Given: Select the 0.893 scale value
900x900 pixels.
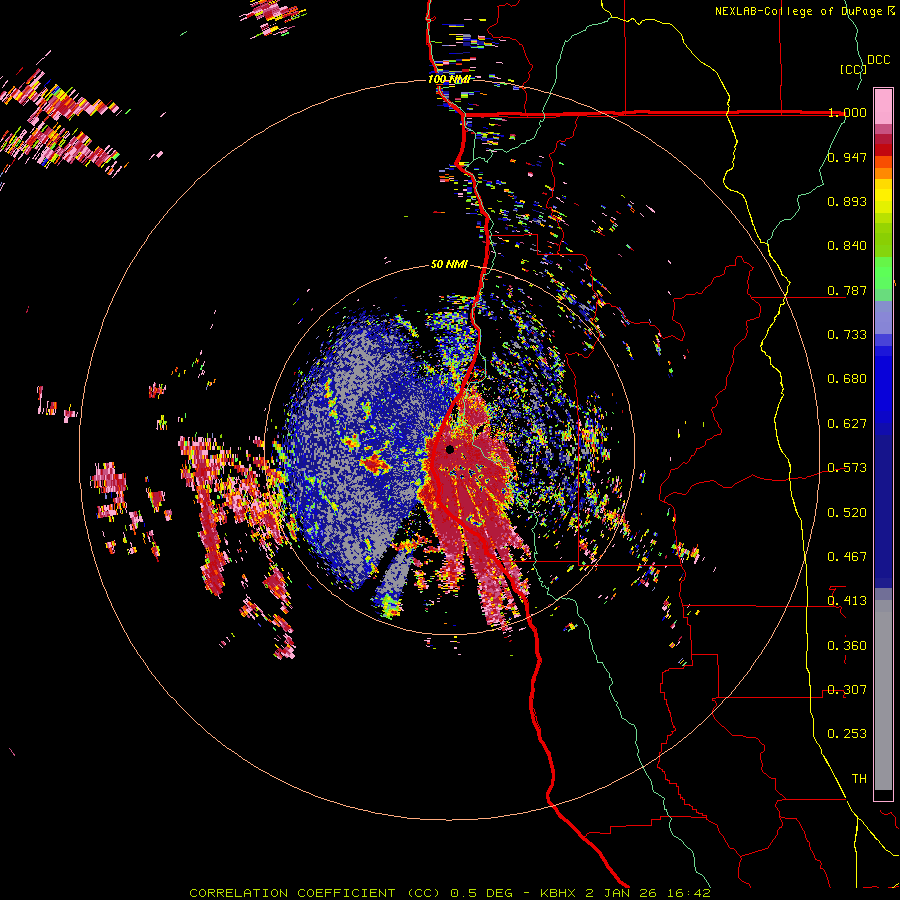Looking at the screenshot, I should [x=847, y=201].
